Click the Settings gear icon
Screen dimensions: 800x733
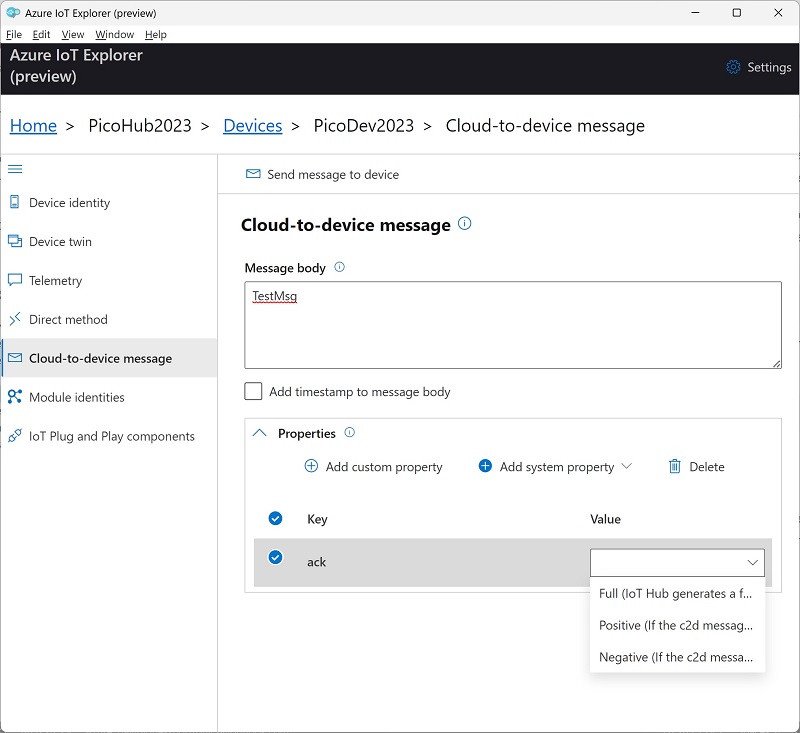click(733, 67)
